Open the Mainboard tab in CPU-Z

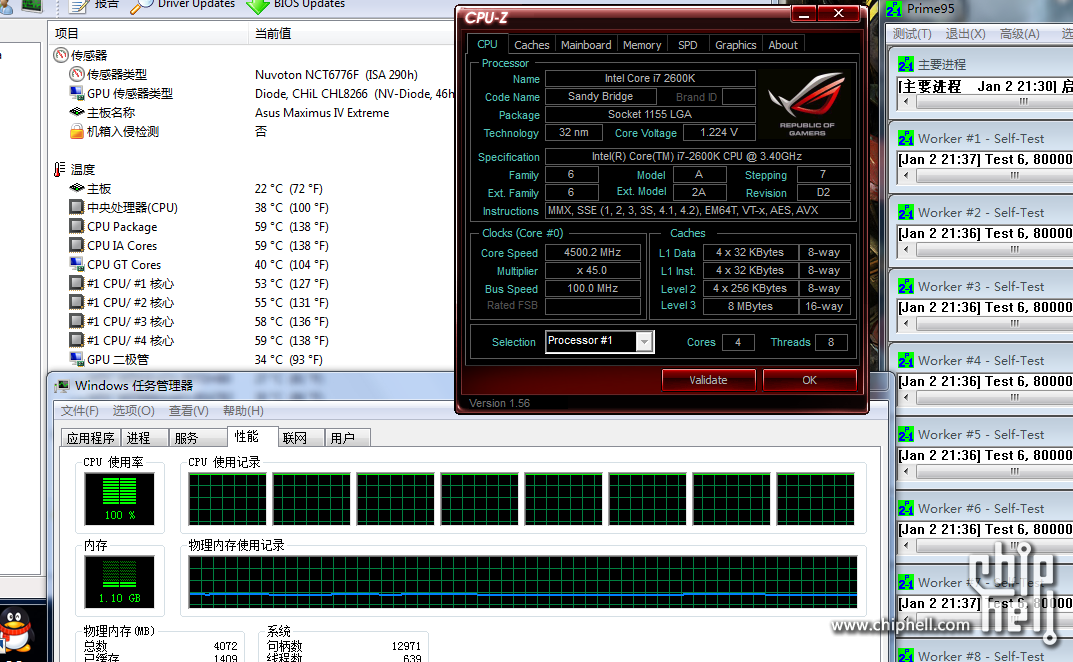point(586,45)
